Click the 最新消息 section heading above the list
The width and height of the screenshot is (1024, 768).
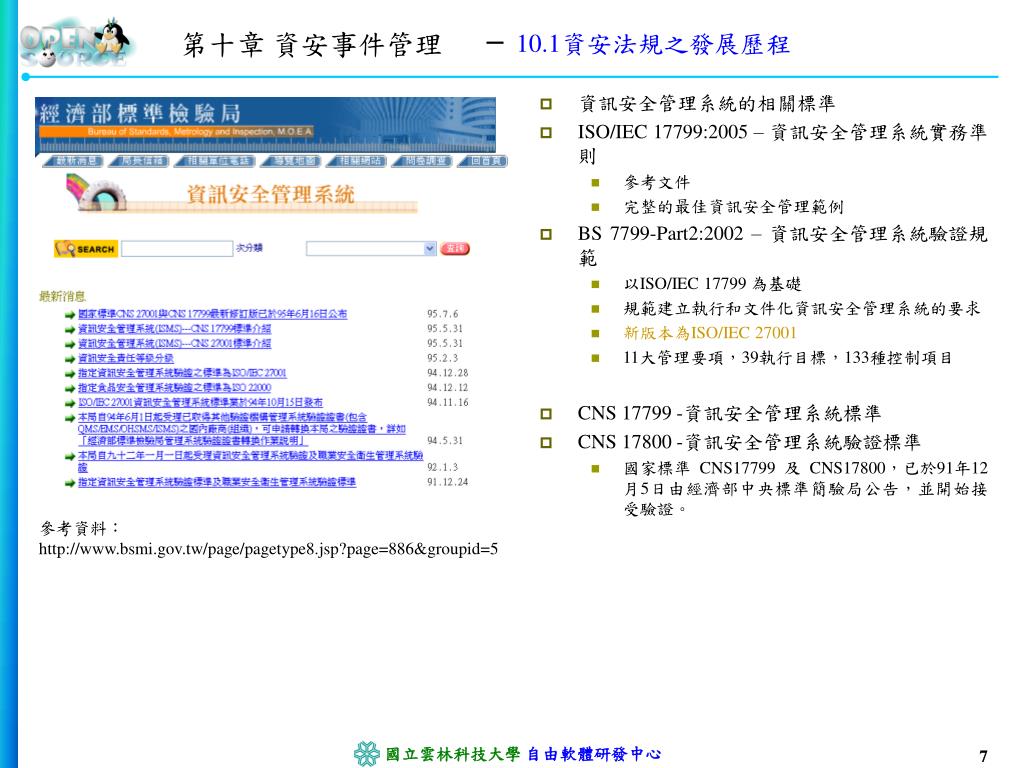(62, 296)
